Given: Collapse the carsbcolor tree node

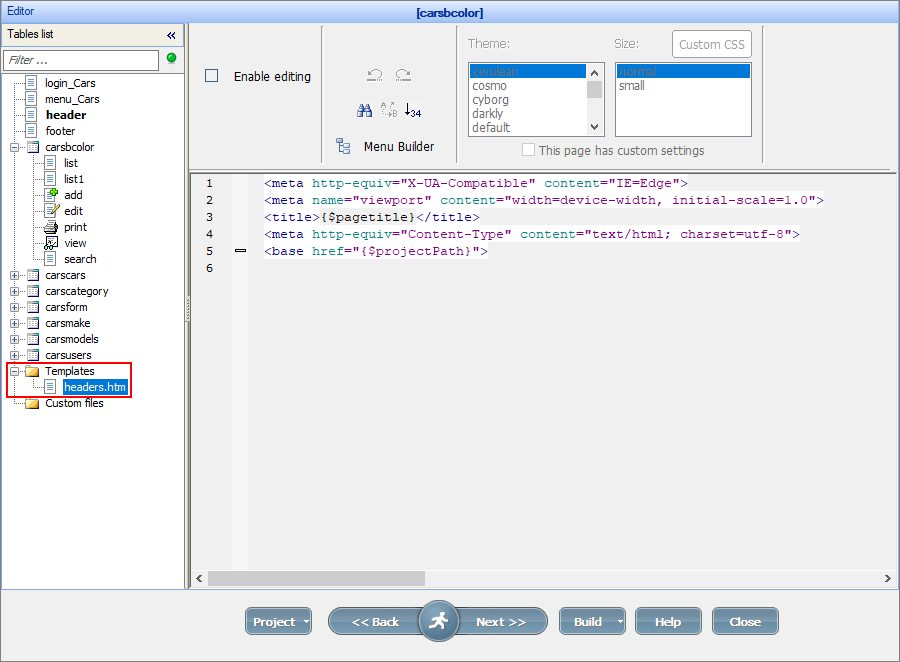Looking at the screenshot, I should point(15,147).
